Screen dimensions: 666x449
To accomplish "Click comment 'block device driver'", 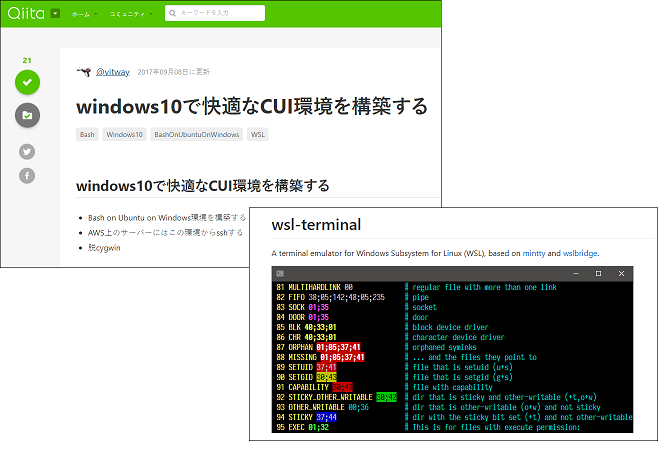I will click(x=450, y=327).
